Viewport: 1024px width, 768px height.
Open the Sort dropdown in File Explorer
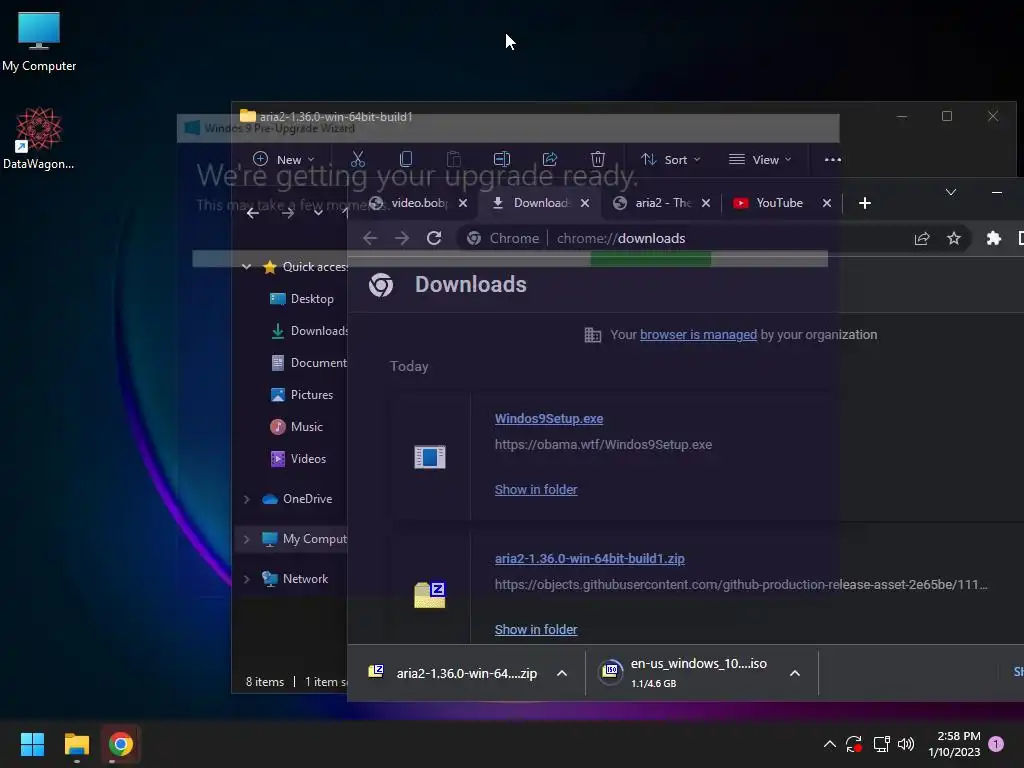coord(671,159)
